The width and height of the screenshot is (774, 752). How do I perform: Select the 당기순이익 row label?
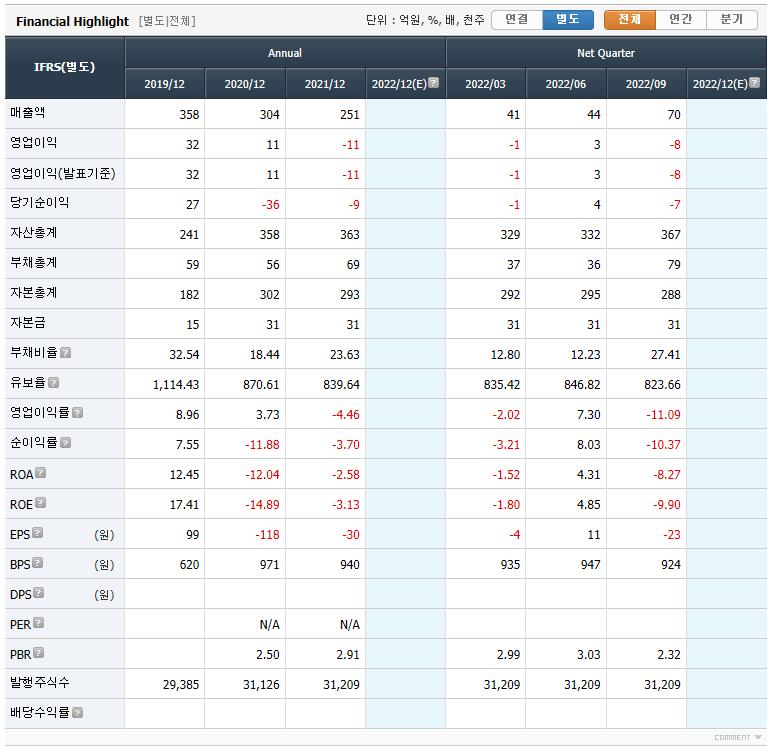[x=39, y=202]
